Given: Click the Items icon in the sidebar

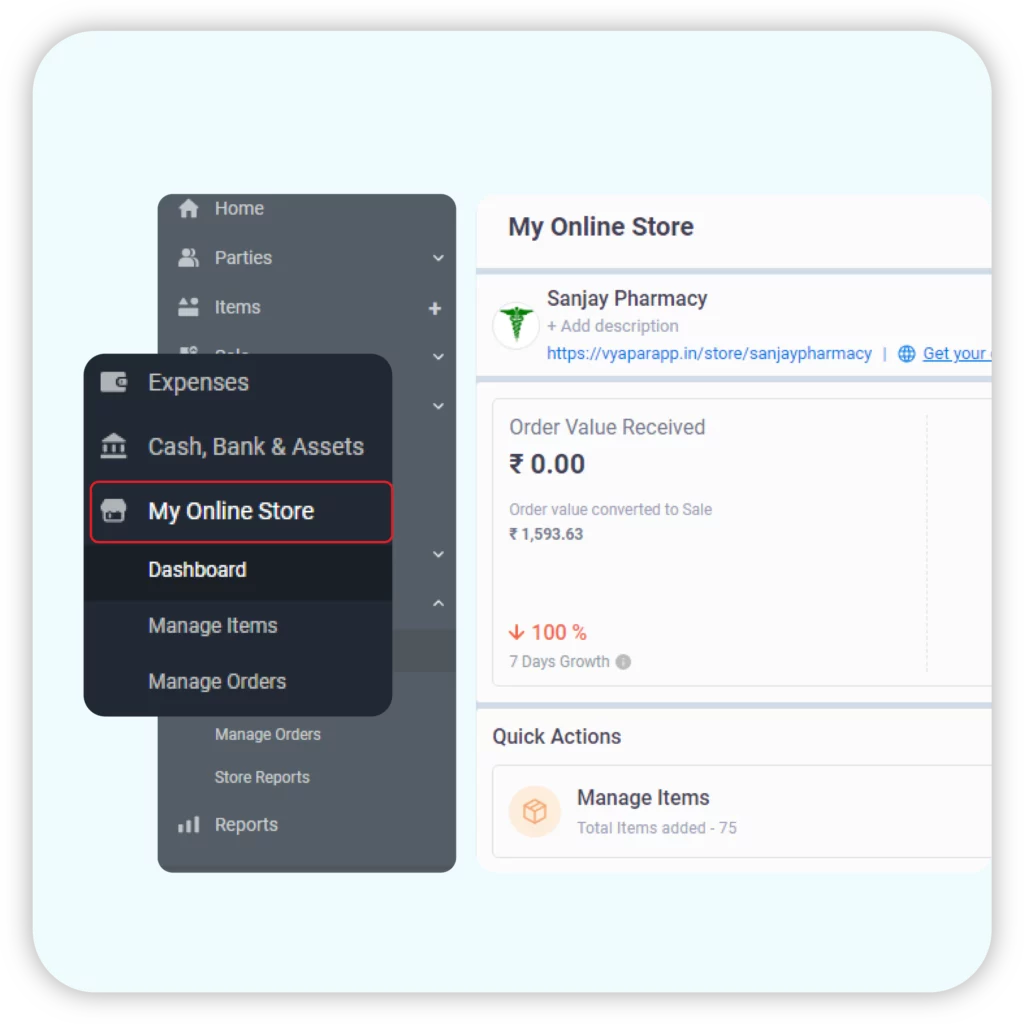Looking at the screenshot, I should (188, 307).
